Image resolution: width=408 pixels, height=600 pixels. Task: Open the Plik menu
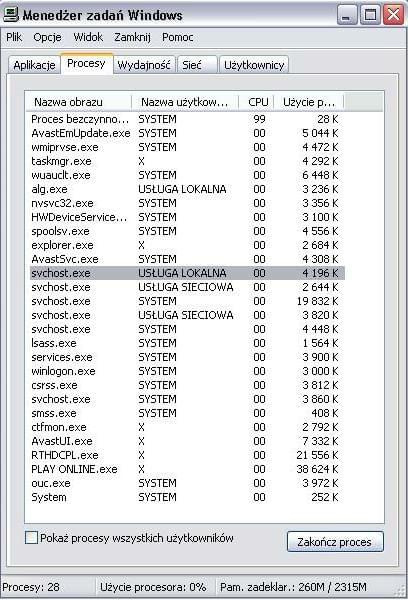14,37
